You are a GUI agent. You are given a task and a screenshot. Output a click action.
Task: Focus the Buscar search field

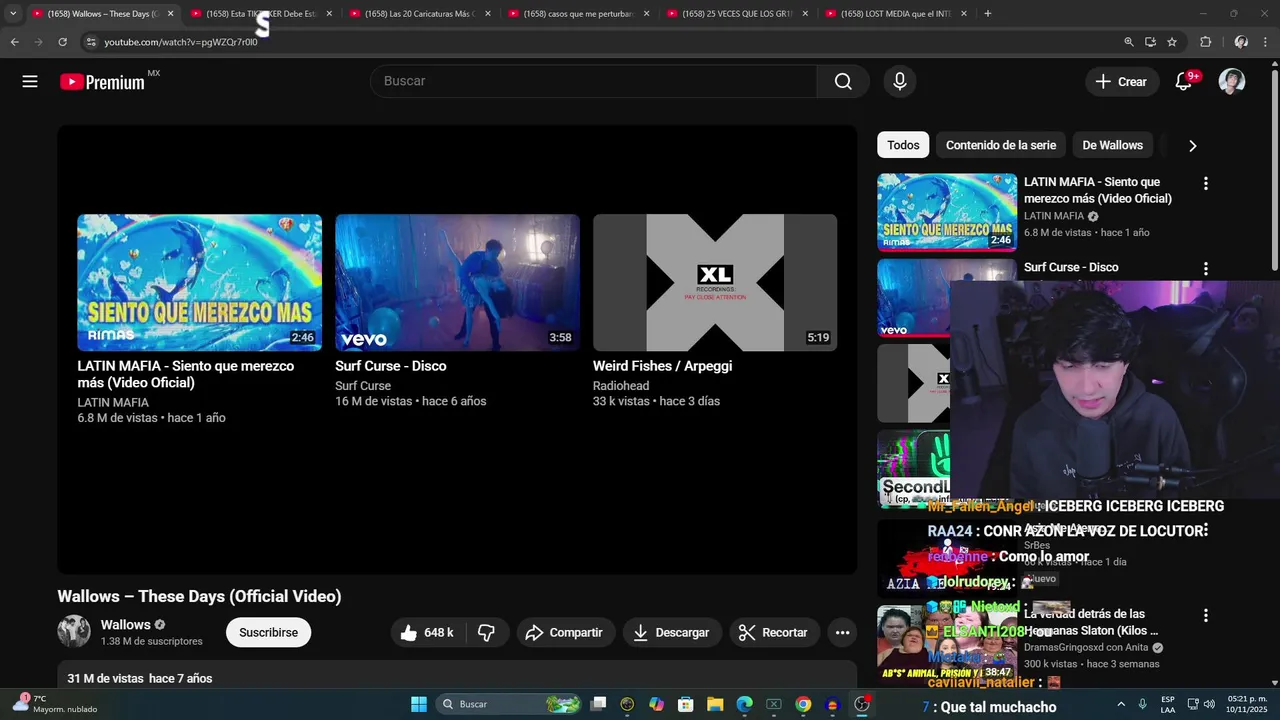pyautogui.click(x=593, y=81)
